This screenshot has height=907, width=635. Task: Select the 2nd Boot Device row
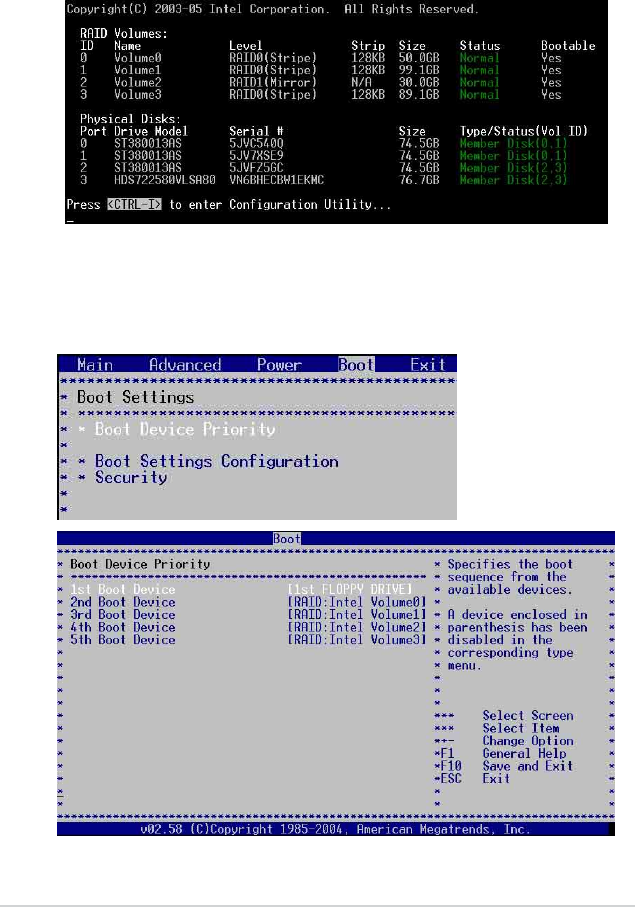click(248, 602)
